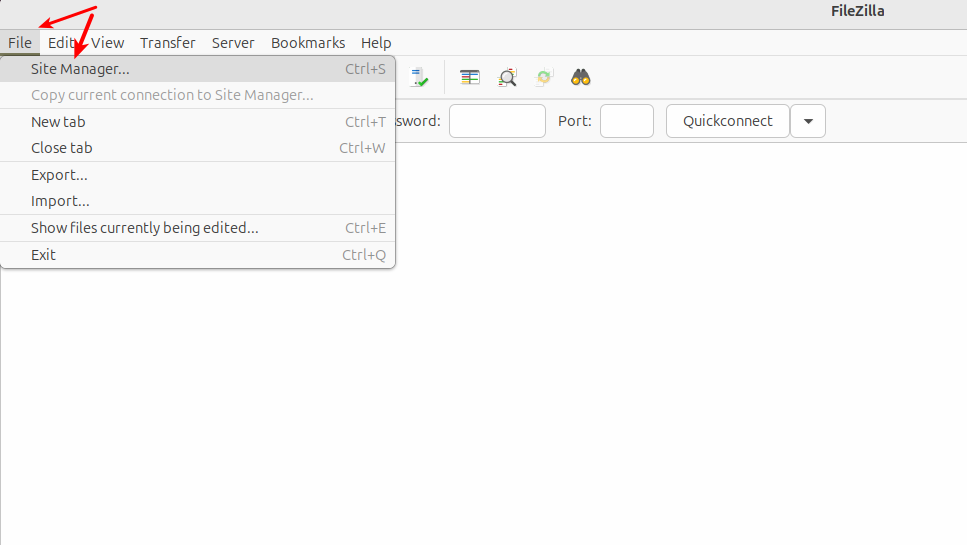Viewport: 969px width, 545px height.
Task: Open the Quickconnect history dropdown arrow
Action: (808, 121)
